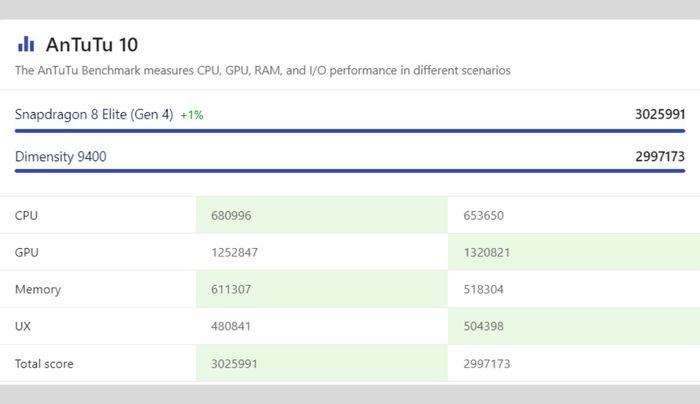Click the AnTuTu bar chart icon
Screen dimensions: 700x404
pyautogui.click(x=26, y=44)
